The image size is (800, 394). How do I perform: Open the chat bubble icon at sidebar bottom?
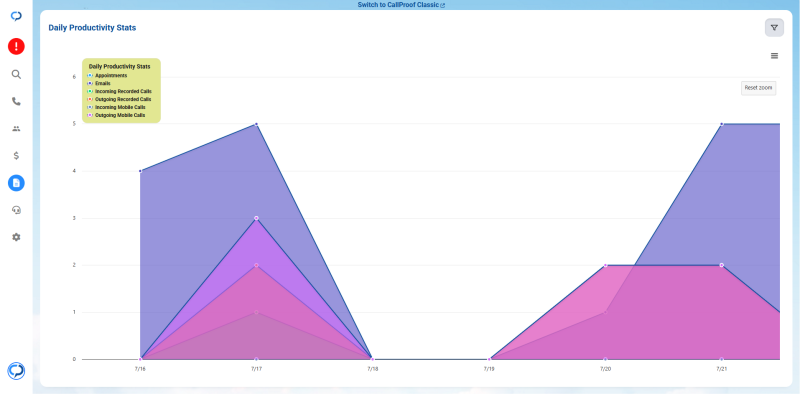point(16,371)
